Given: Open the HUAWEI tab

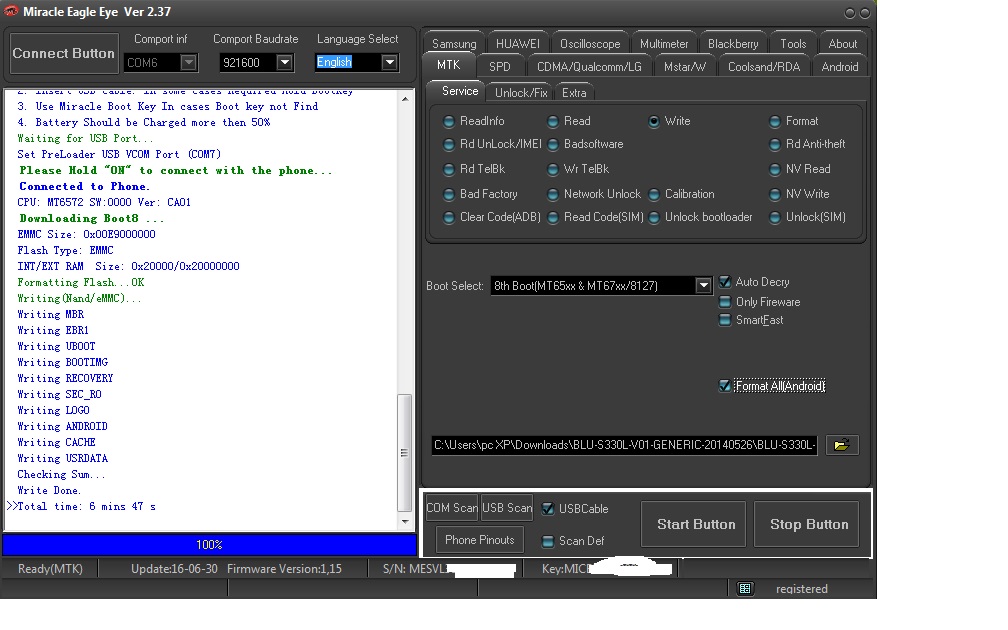Looking at the screenshot, I should (x=518, y=44).
